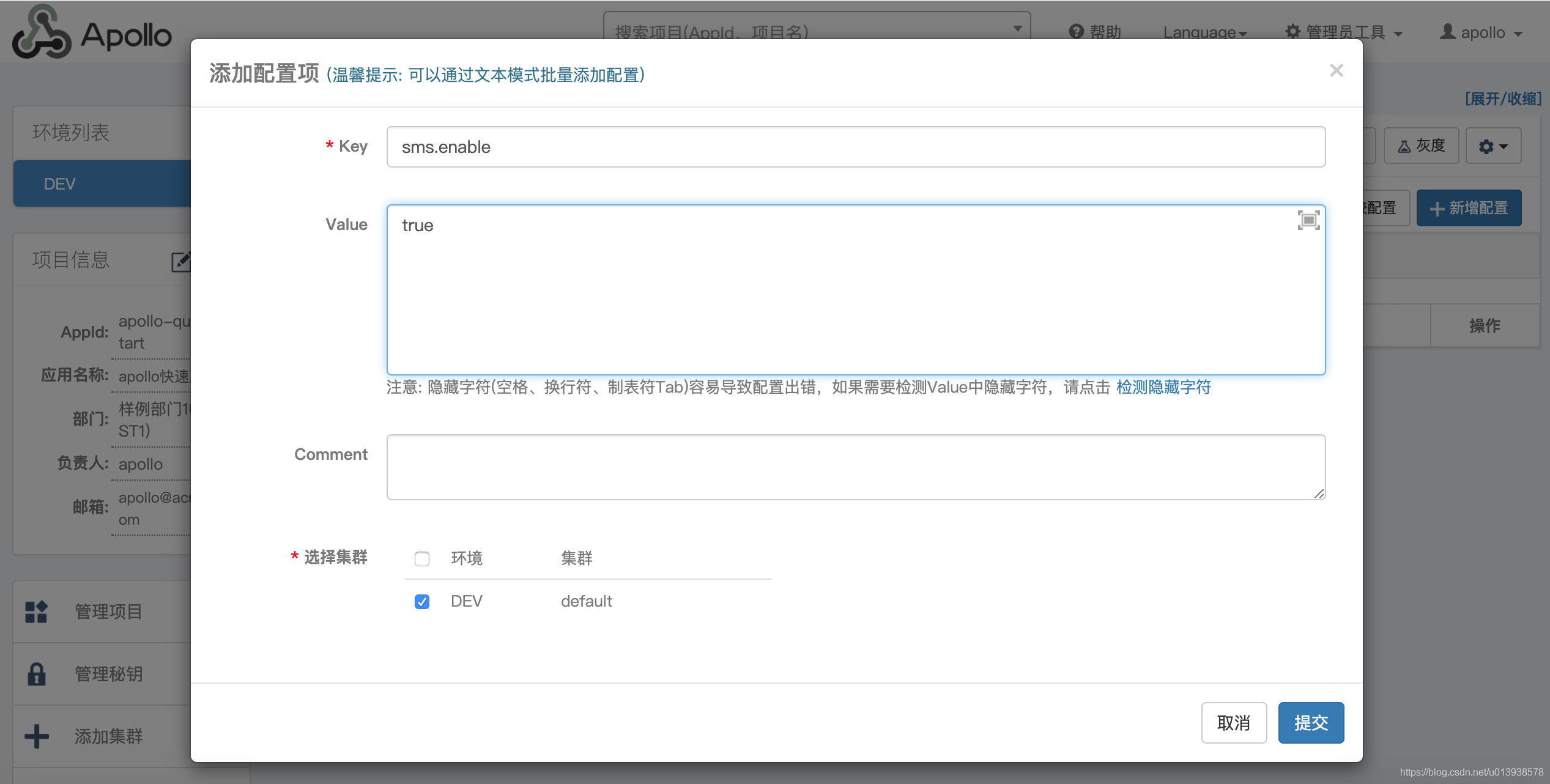Click the lock icon beside 管理秘钥

click(35, 673)
